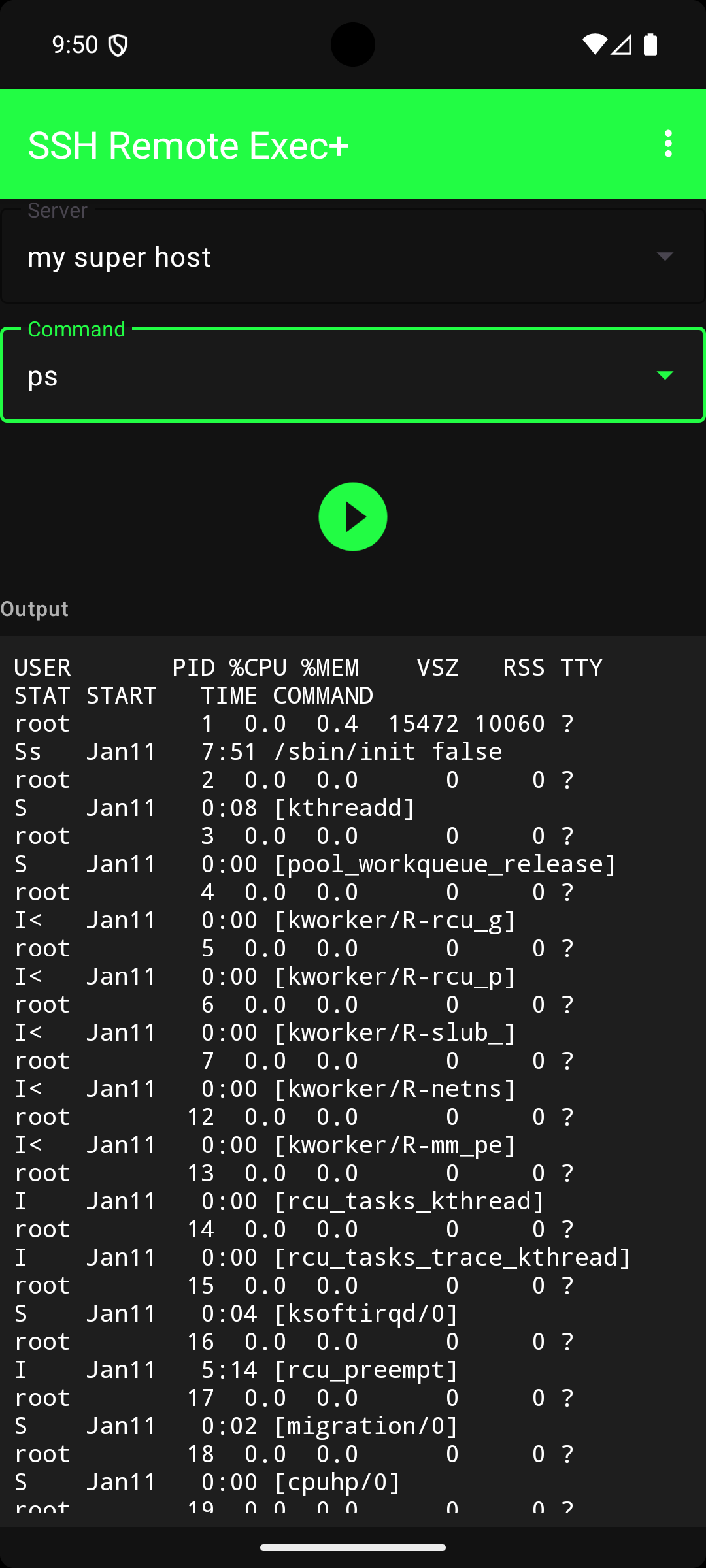Open the three-dot overflow menu
Screen dimensions: 706x1568
(x=667, y=144)
